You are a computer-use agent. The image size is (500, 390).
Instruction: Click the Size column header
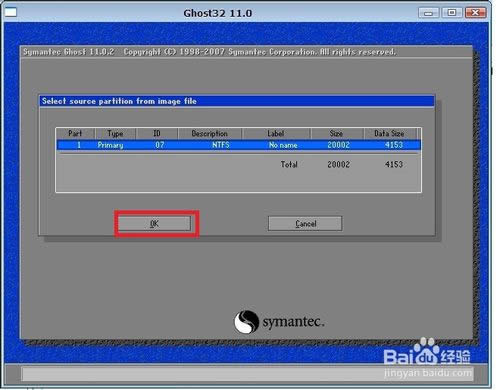337,134
